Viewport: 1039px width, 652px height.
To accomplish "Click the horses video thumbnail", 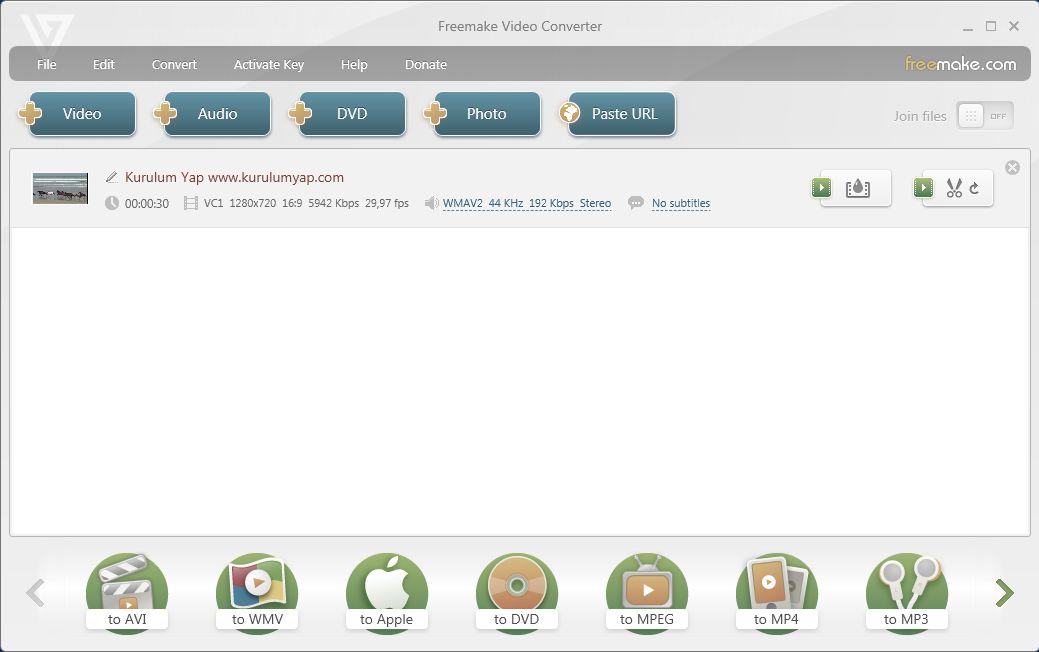I will [x=60, y=188].
